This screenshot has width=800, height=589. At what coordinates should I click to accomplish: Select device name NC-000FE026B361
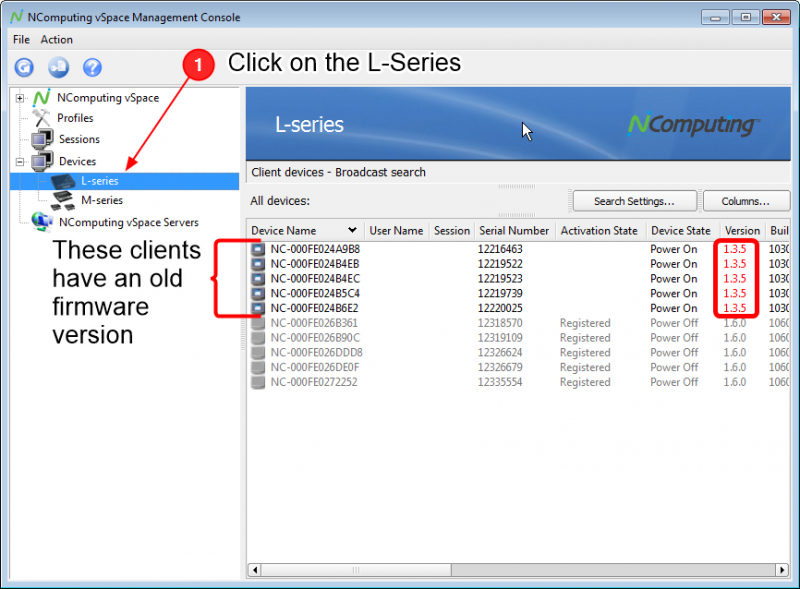[x=314, y=323]
